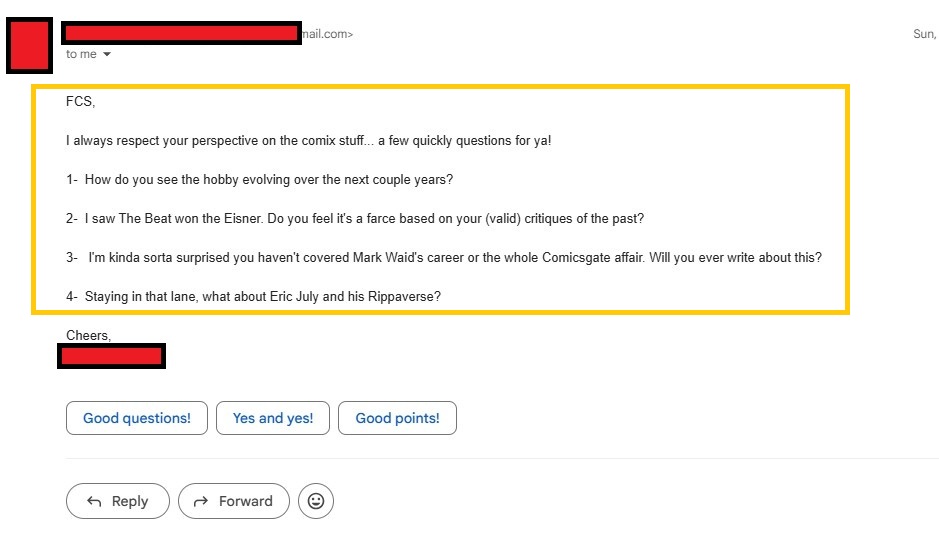Choose the "Yes and yes!" suggested reply
The width and height of the screenshot is (939, 536).
[x=273, y=418]
